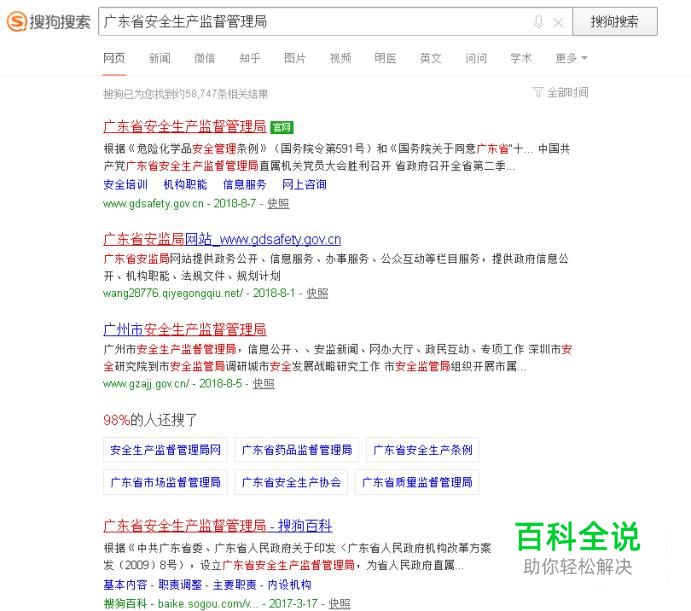This screenshot has height=611, width=691.
Task: Search related term 安全生产监督管理局网
Action: (x=165, y=450)
